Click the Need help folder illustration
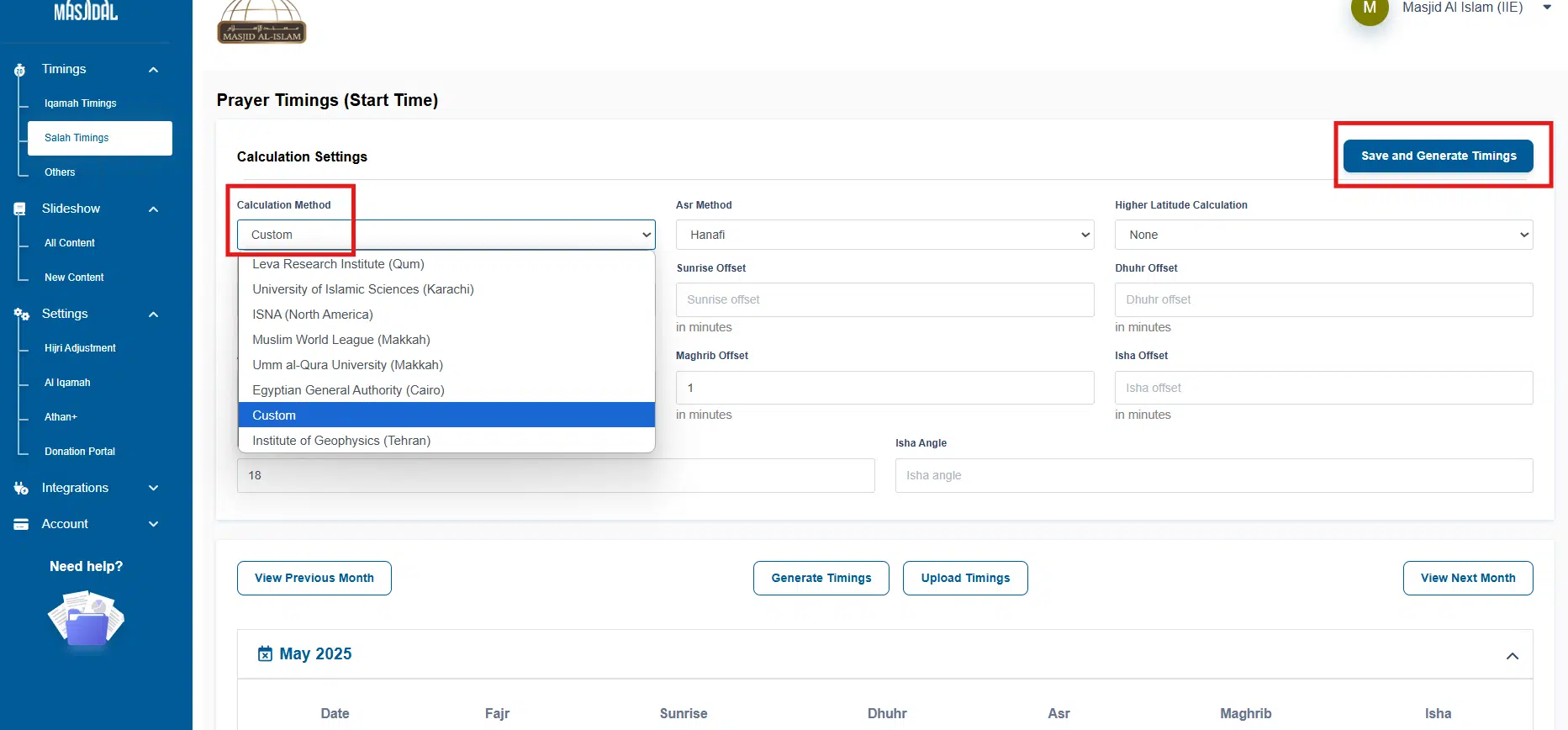 click(x=86, y=619)
